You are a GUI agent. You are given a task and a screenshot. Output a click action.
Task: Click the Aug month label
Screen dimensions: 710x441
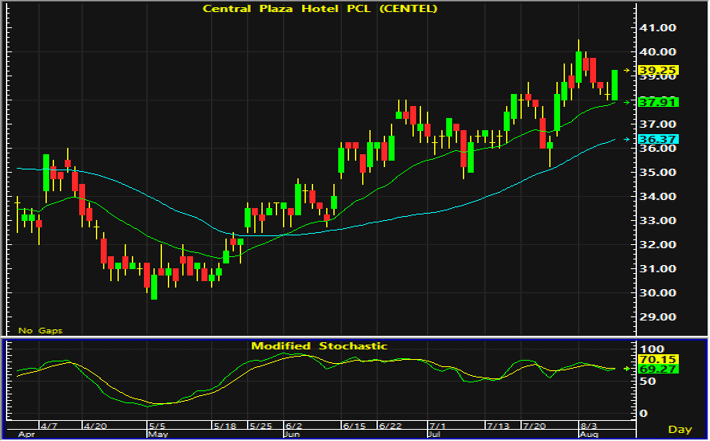[589, 434]
